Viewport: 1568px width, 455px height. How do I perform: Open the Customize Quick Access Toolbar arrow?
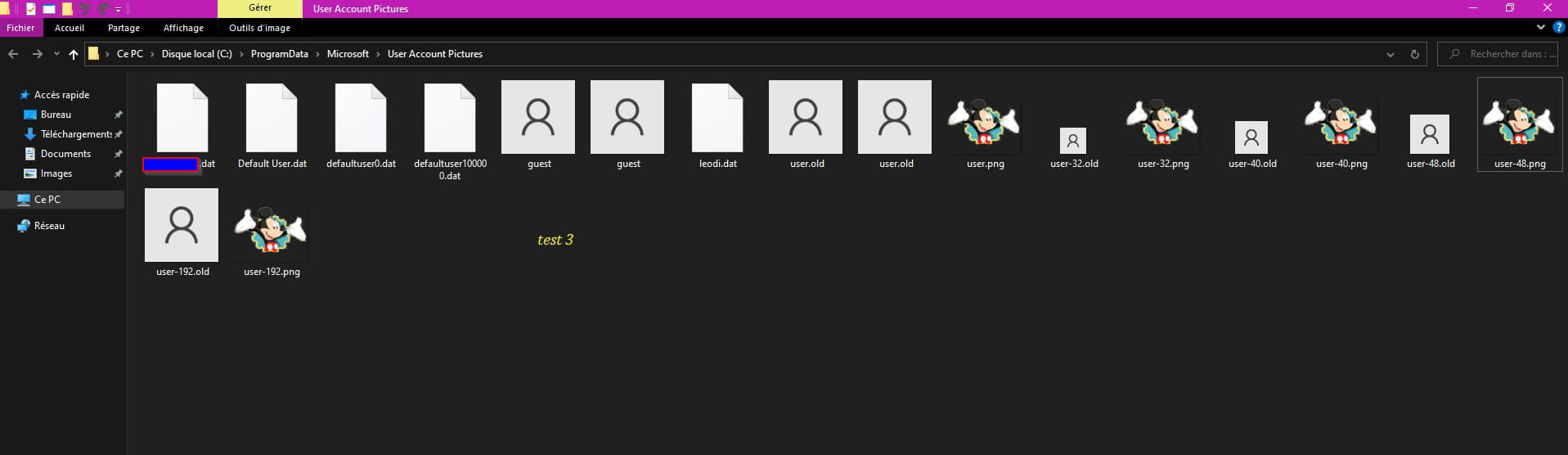118,10
